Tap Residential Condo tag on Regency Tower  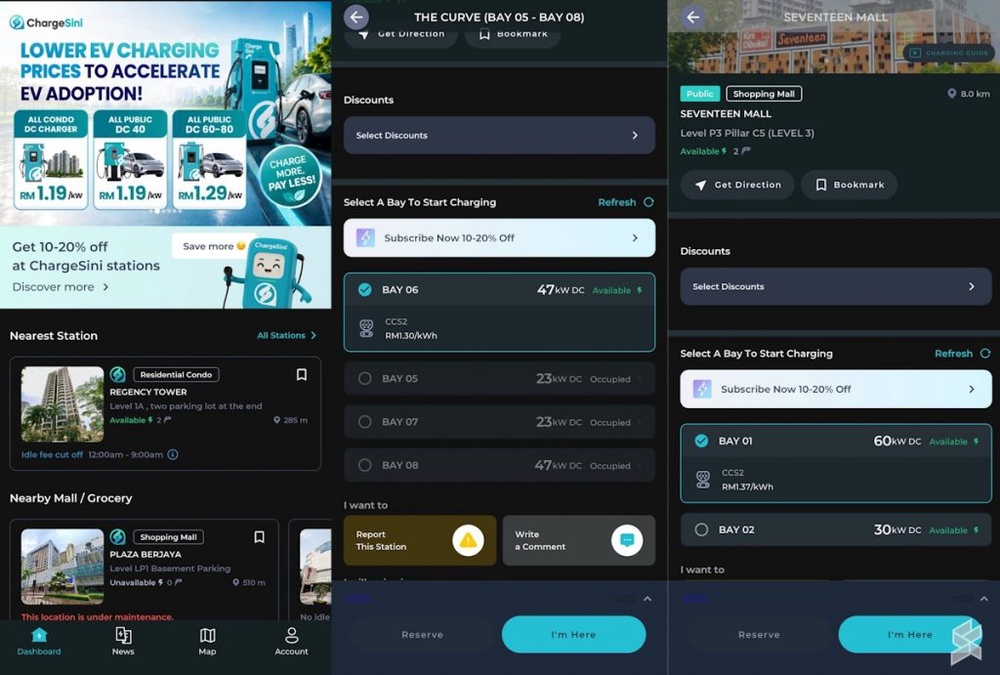coord(176,375)
